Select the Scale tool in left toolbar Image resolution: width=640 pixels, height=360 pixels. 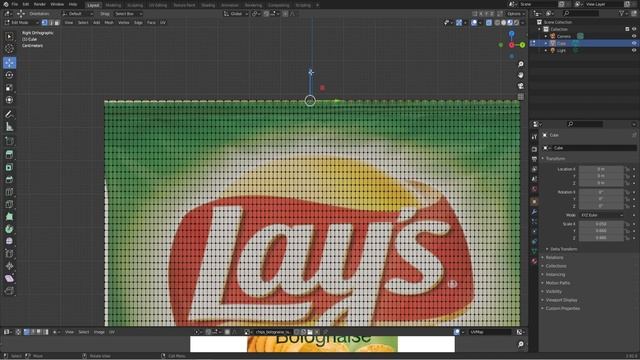(9, 88)
